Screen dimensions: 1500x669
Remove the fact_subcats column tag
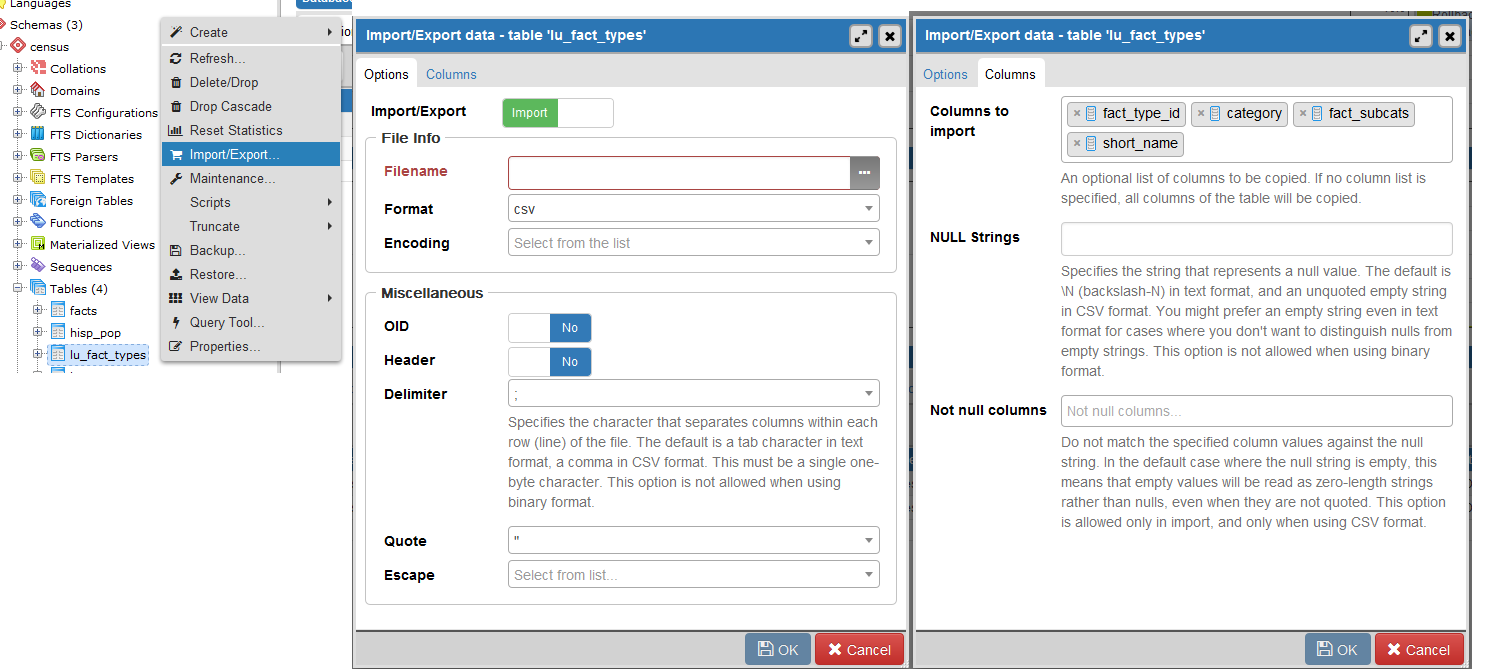click(x=1302, y=113)
